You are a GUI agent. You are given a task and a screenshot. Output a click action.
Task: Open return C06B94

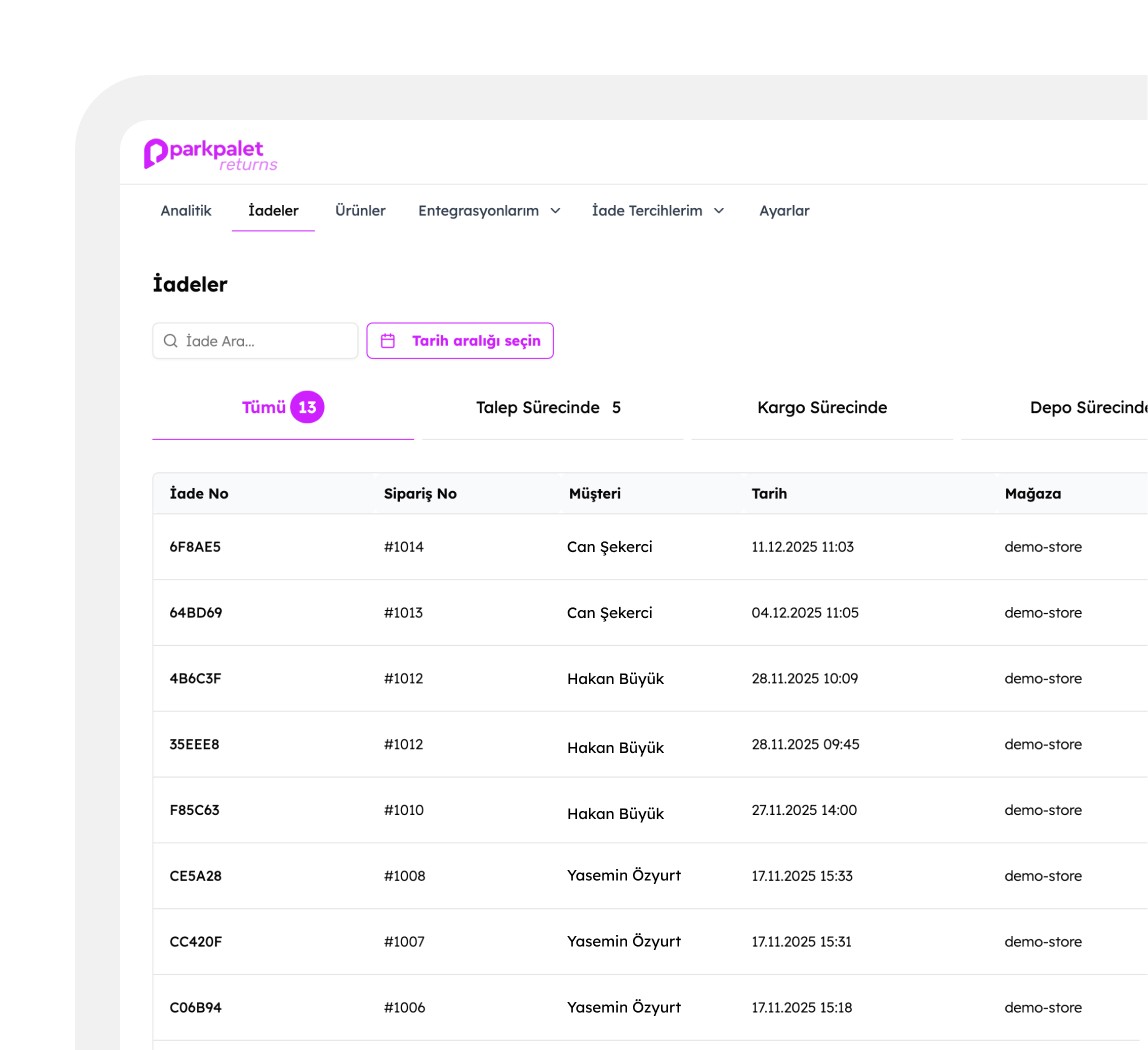click(195, 1008)
